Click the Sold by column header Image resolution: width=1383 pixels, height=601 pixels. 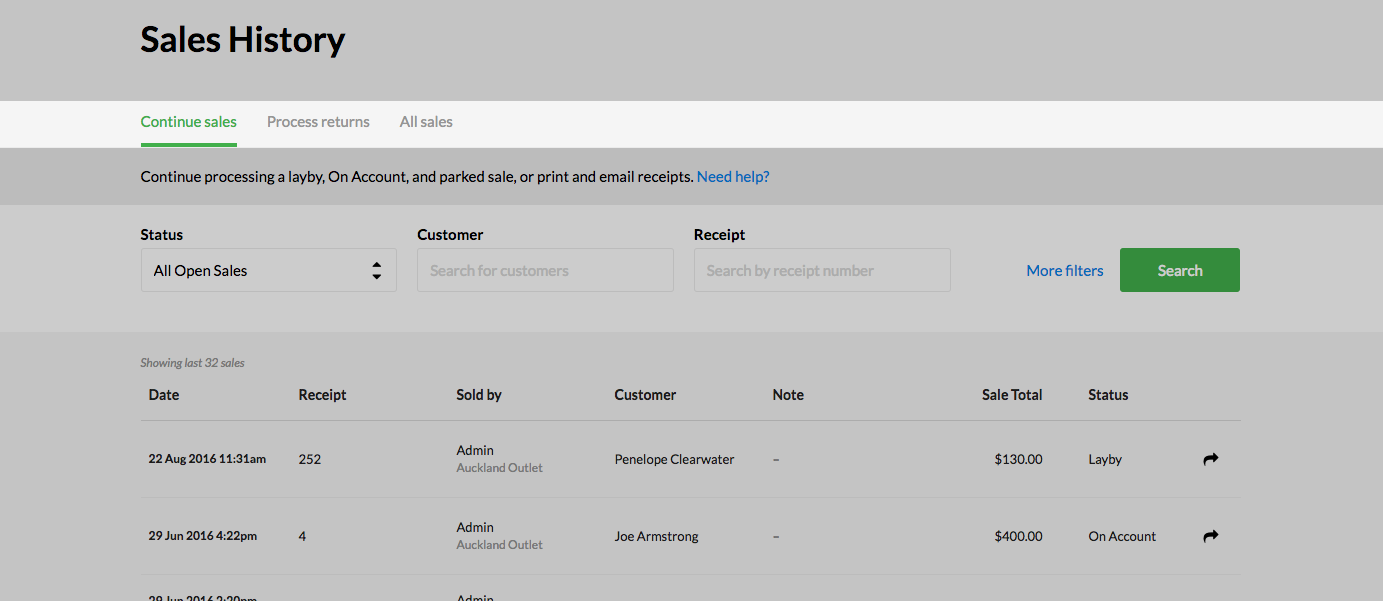479,395
